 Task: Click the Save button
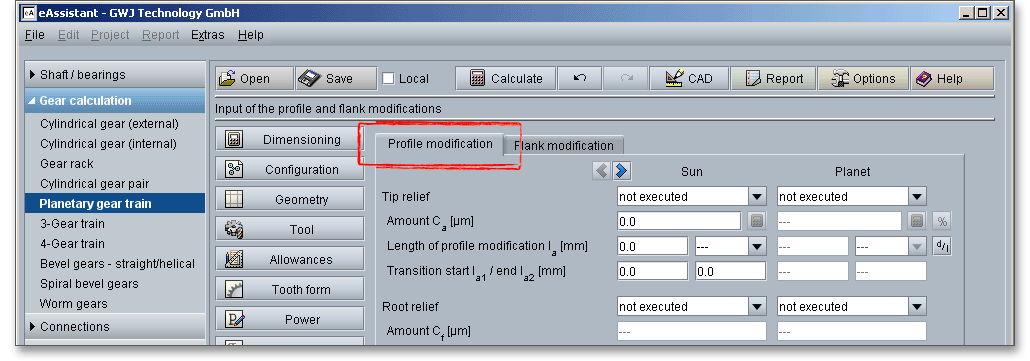pyautogui.click(x=336, y=79)
